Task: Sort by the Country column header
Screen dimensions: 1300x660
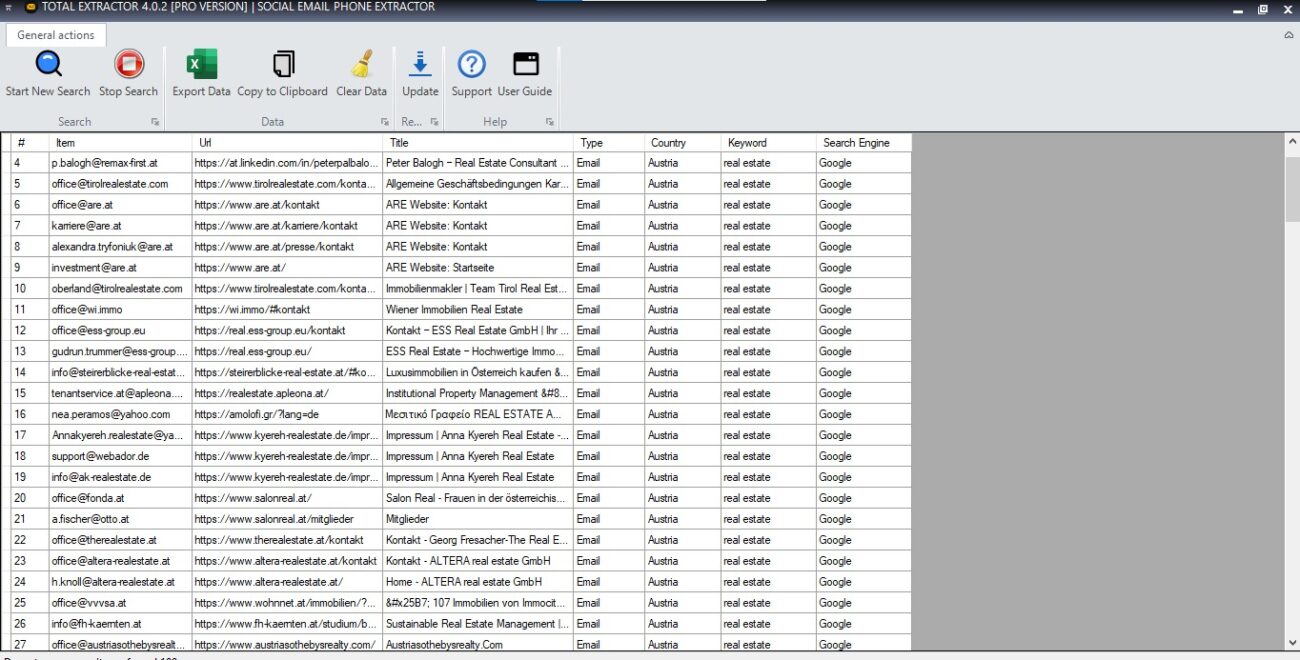Action: tap(682, 143)
